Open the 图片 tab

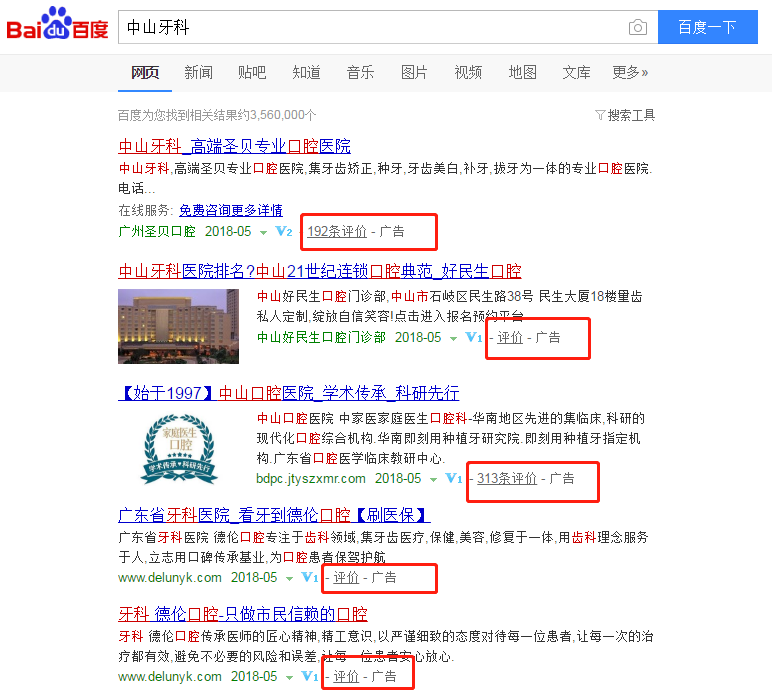point(414,72)
